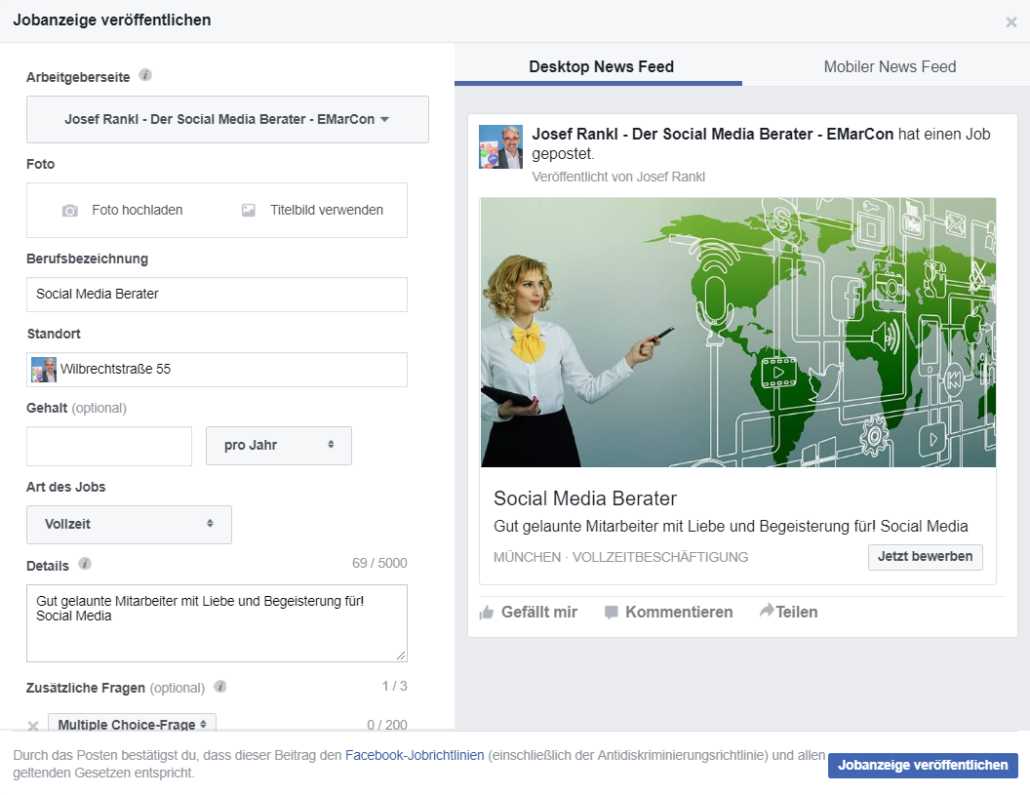The width and height of the screenshot is (1030, 795).
Task: Click the info icon beside Zusätzliche Fragen
Action: click(x=221, y=687)
